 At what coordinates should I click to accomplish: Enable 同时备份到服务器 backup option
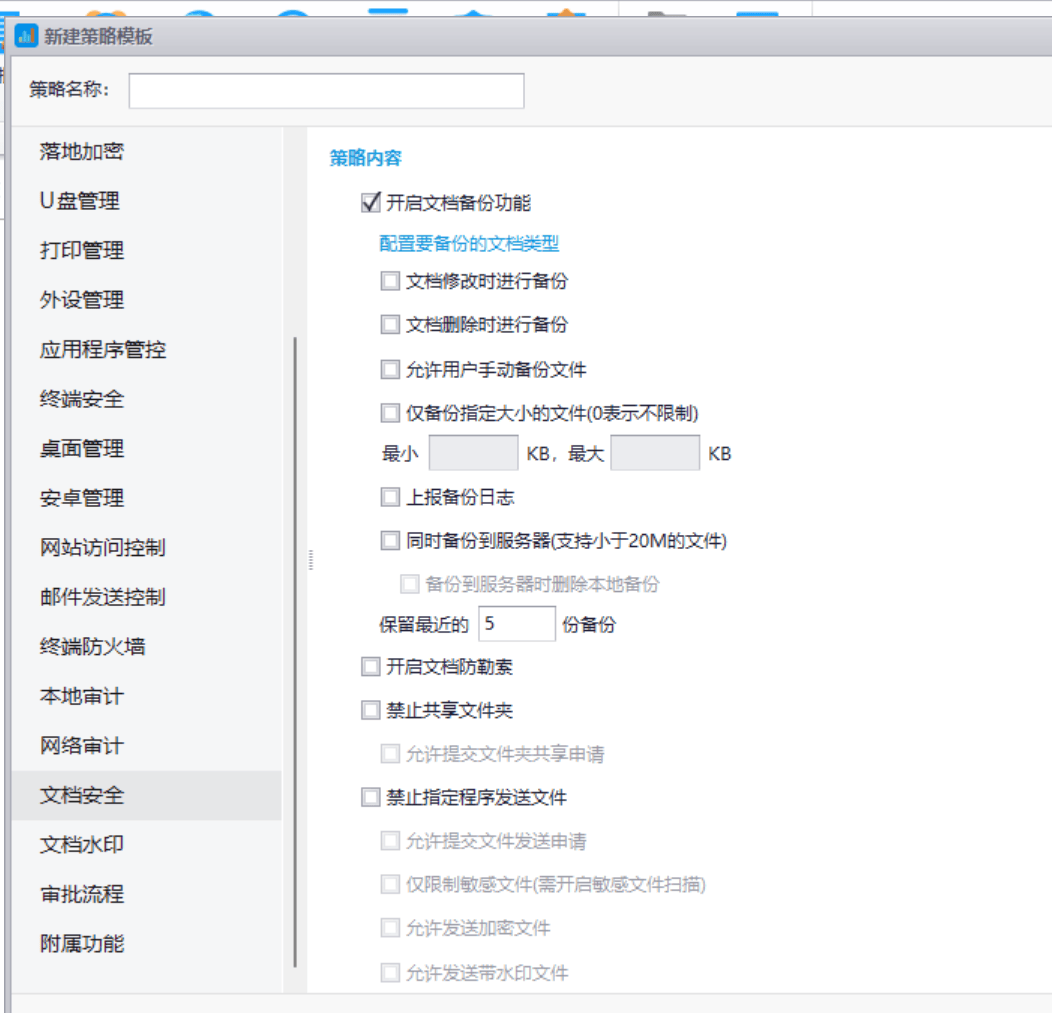(x=389, y=541)
